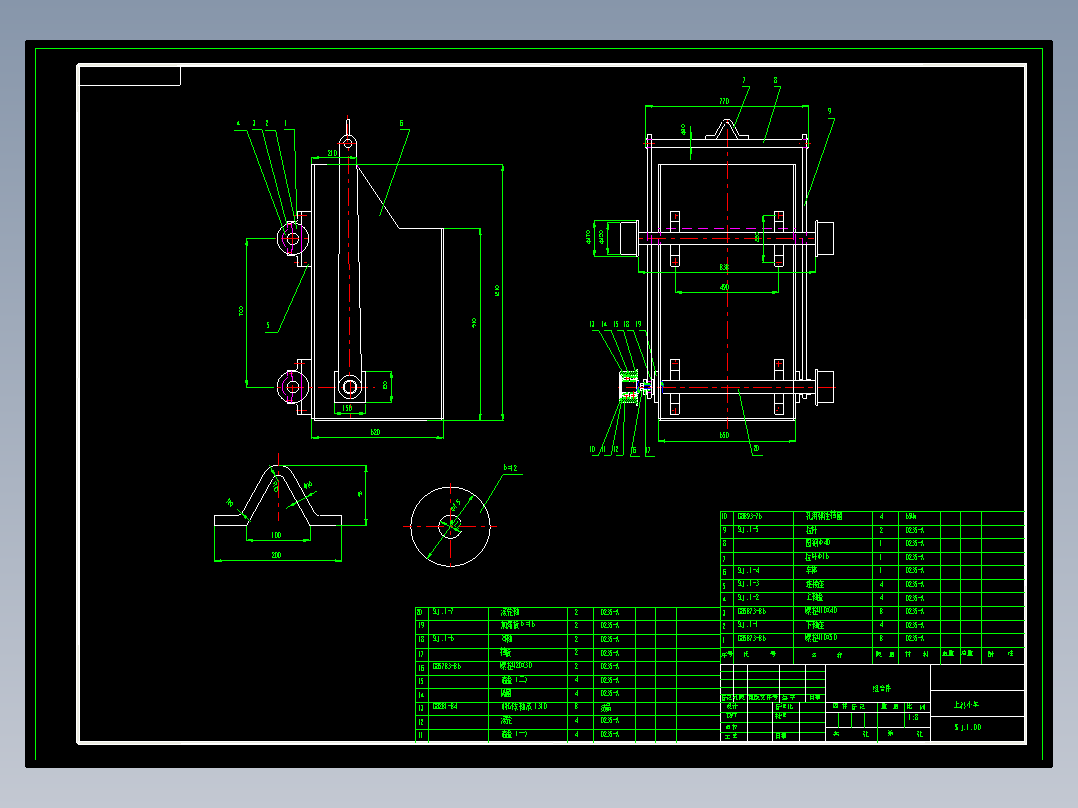Click the triangular bracket detail view

[x=278, y=495]
